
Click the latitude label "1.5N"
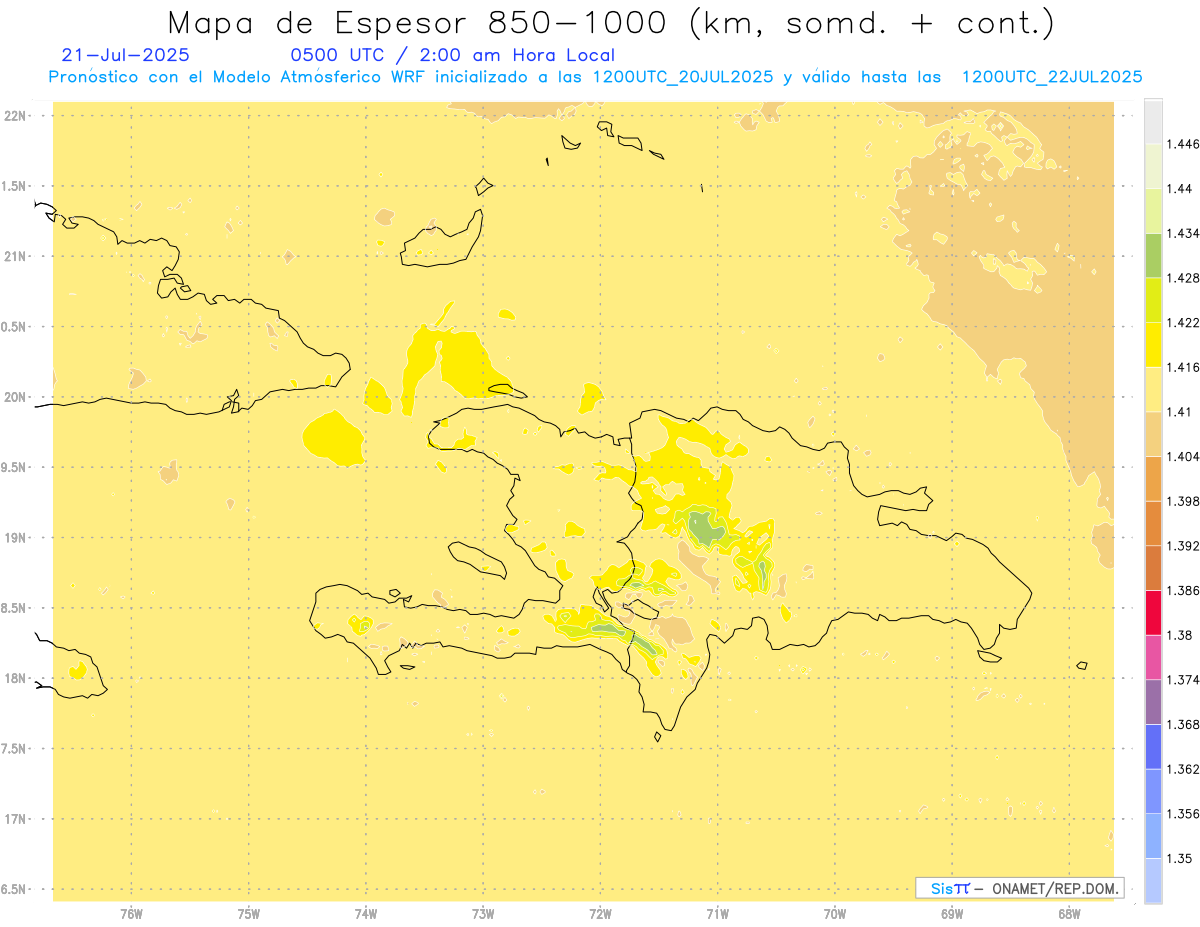click(x=15, y=187)
